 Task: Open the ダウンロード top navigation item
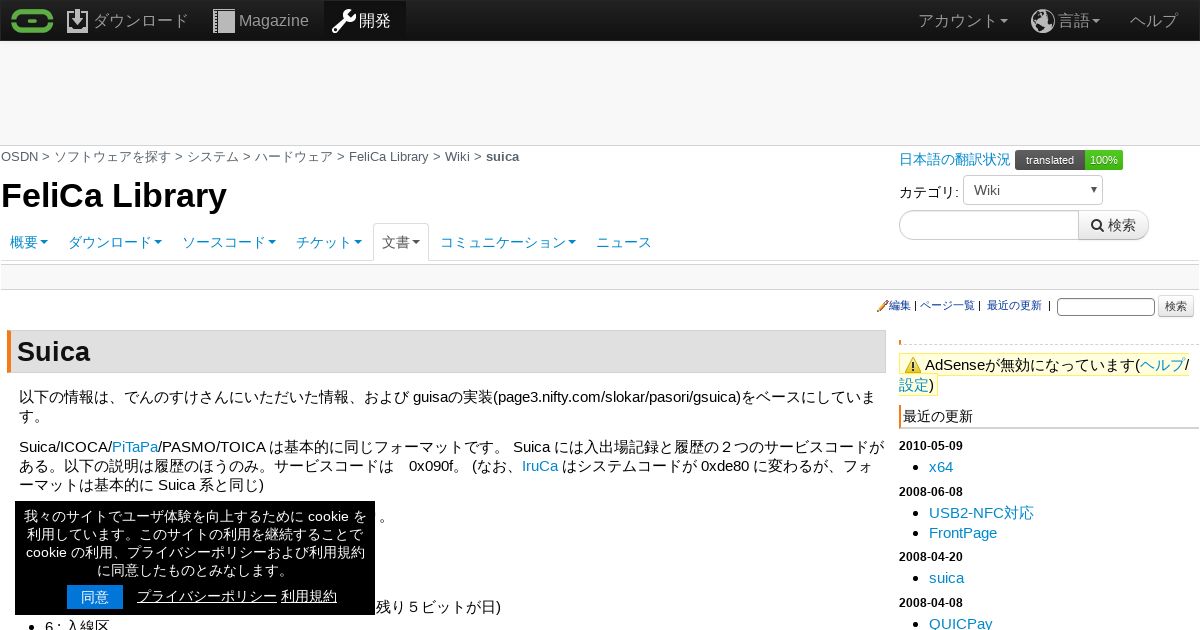[x=127, y=20]
